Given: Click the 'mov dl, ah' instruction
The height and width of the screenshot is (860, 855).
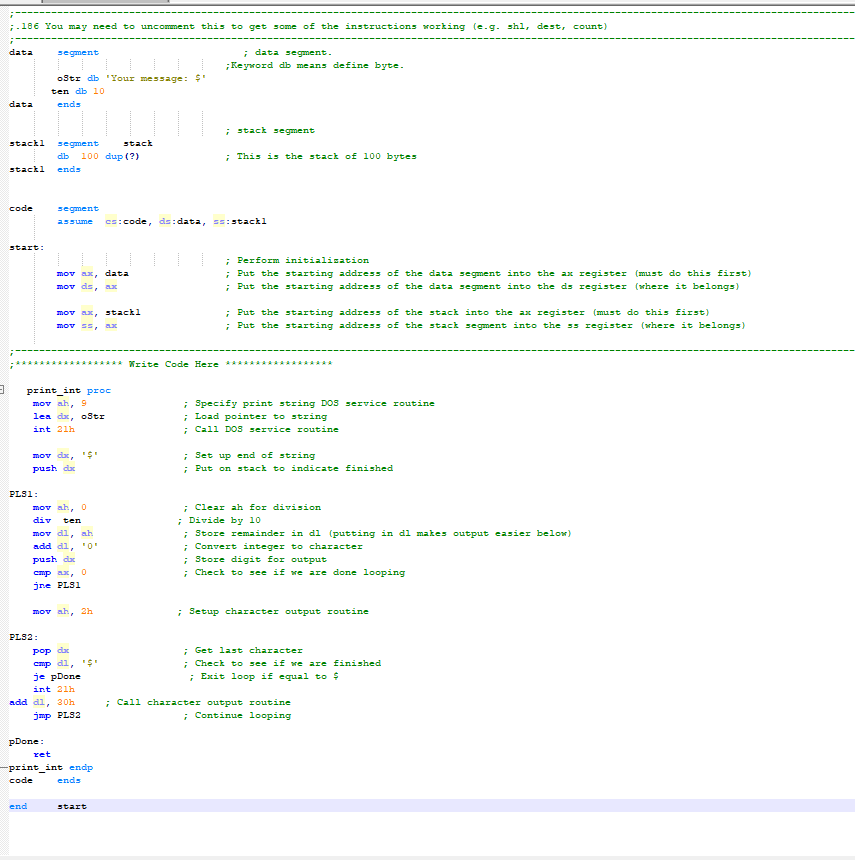Looking at the screenshot, I should [63, 533].
